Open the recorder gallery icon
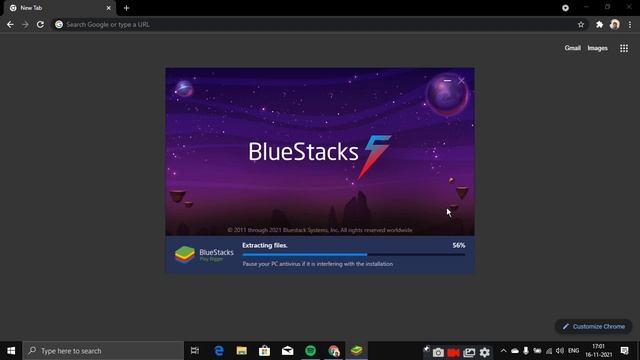The height and width of the screenshot is (360, 640). [x=469, y=352]
